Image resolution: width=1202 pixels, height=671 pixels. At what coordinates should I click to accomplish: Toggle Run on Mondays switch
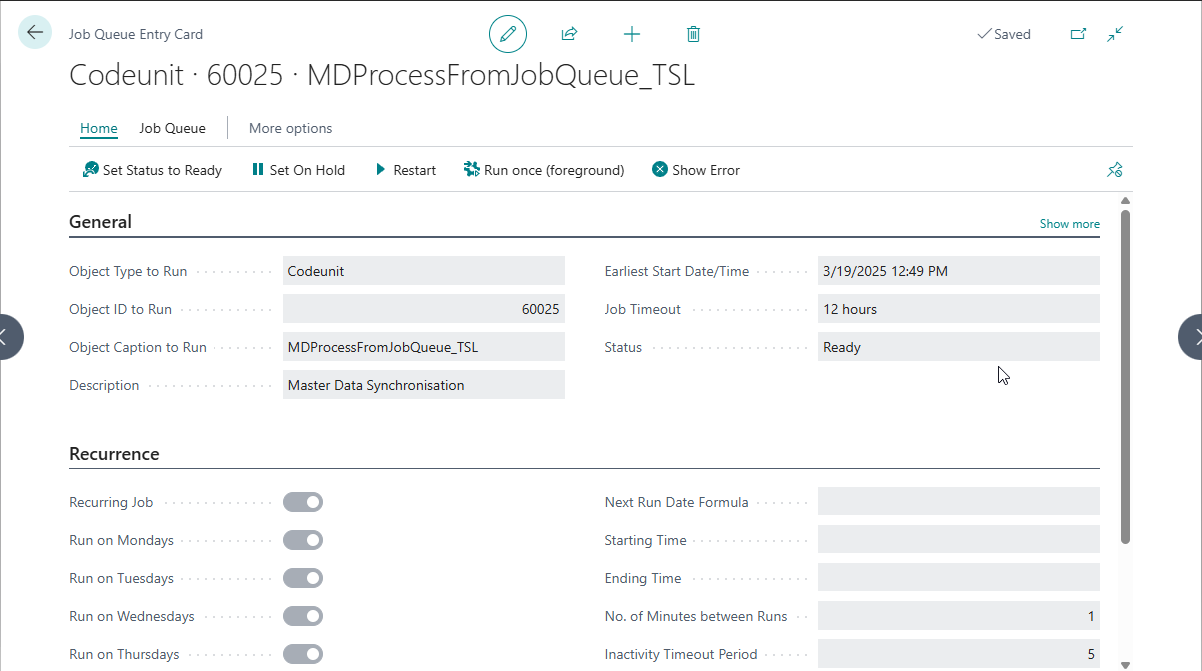coord(303,540)
